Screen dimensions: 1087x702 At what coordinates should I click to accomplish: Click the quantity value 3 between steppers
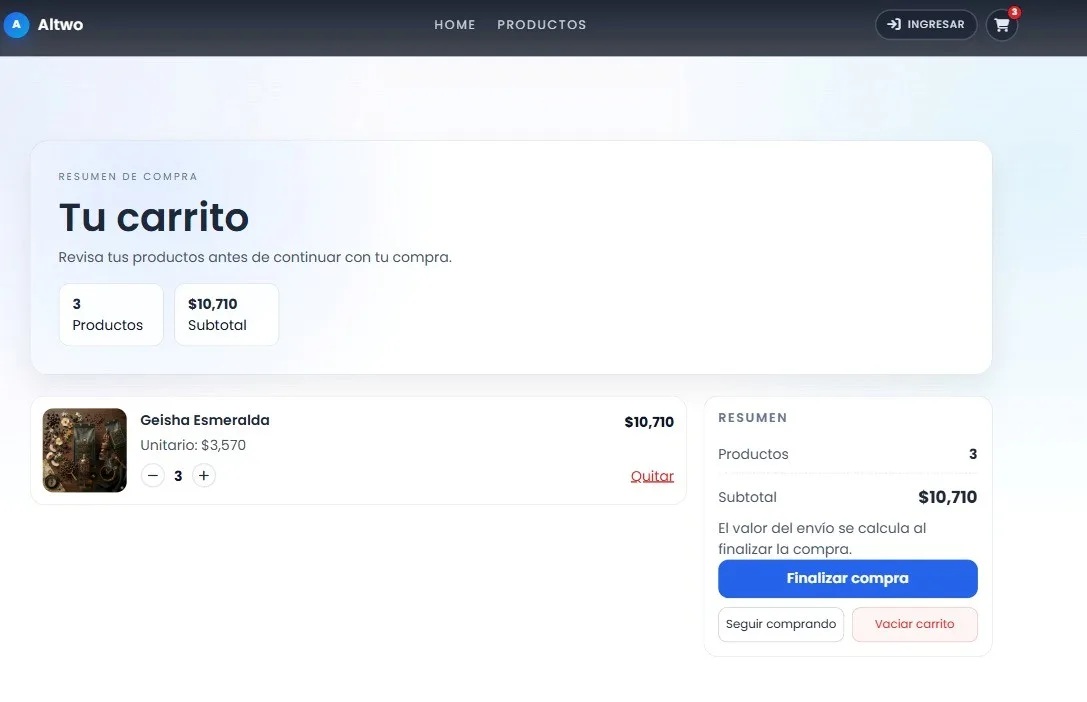tap(178, 476)
